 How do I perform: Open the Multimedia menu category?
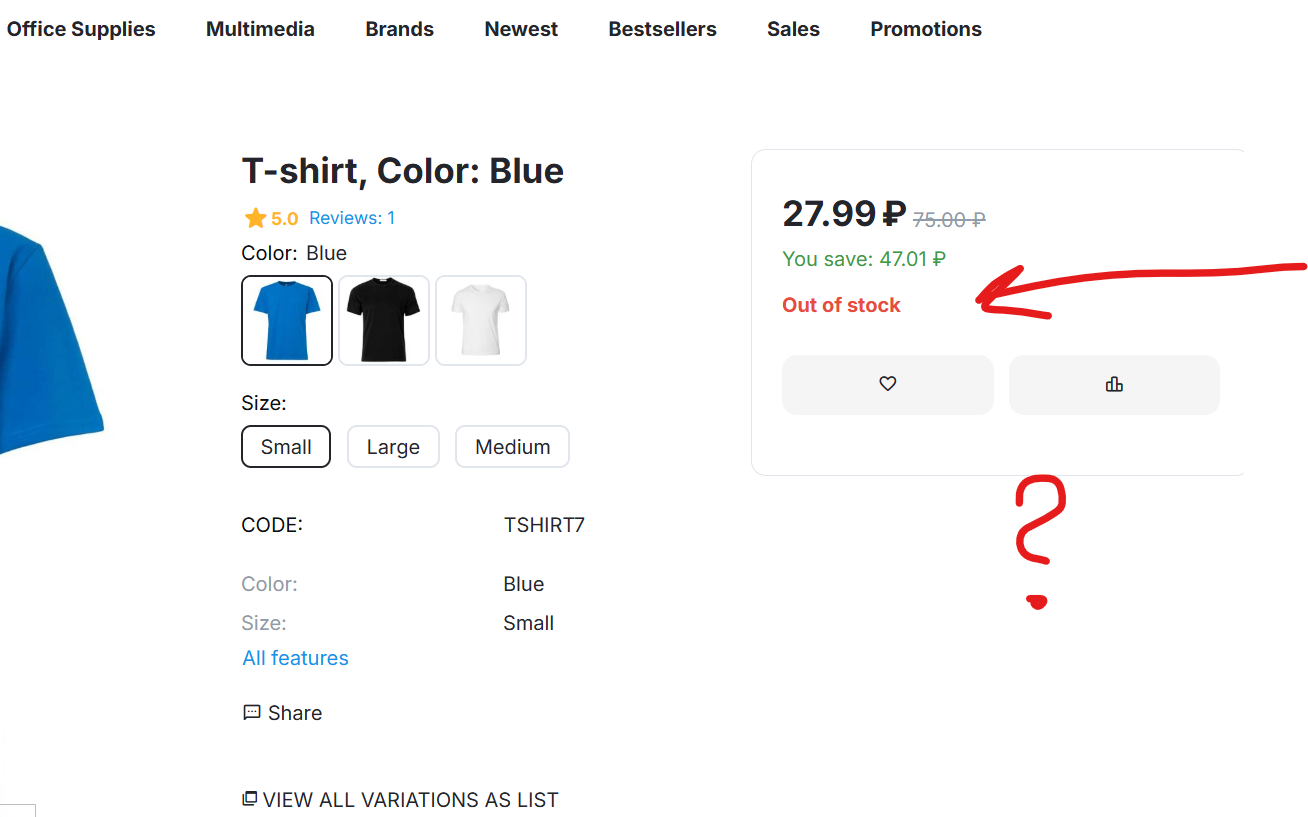coord(260,29)
